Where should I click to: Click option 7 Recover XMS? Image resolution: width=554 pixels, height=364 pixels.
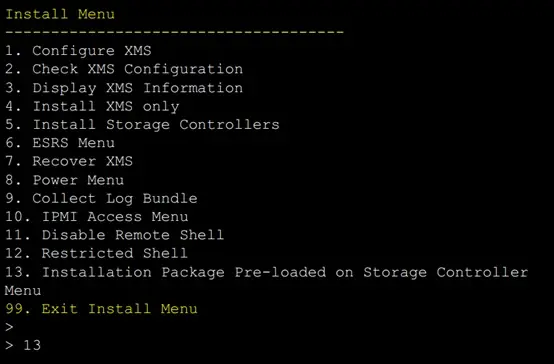[x=69, y=161]
